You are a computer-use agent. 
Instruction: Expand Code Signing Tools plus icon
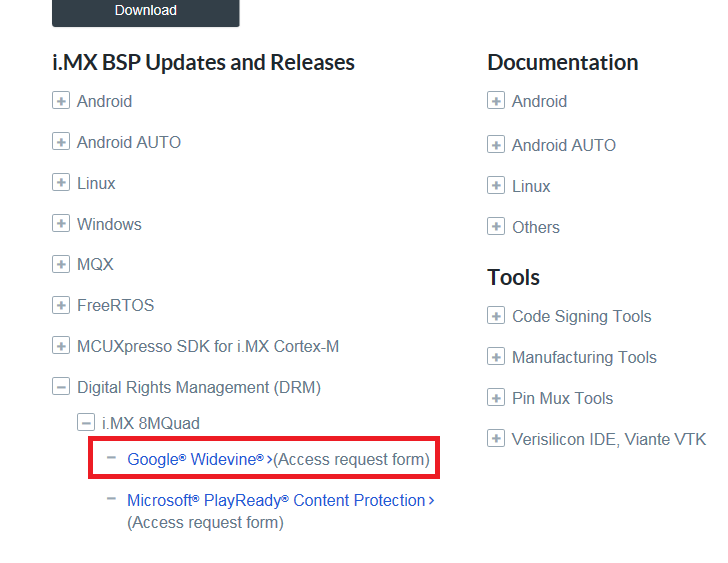coord(496,316)
